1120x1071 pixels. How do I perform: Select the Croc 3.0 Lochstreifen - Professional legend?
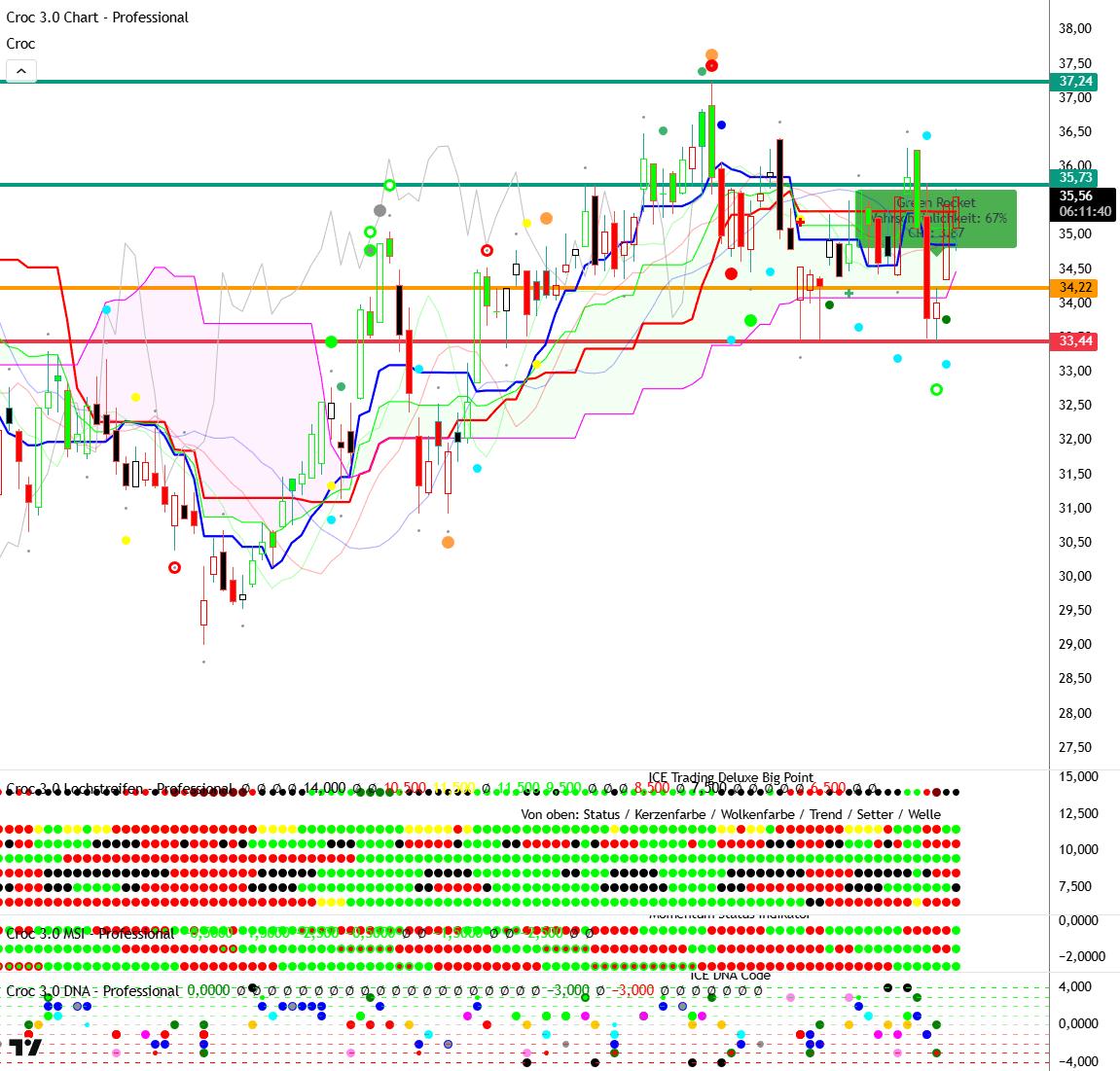(x=120, y=789)
